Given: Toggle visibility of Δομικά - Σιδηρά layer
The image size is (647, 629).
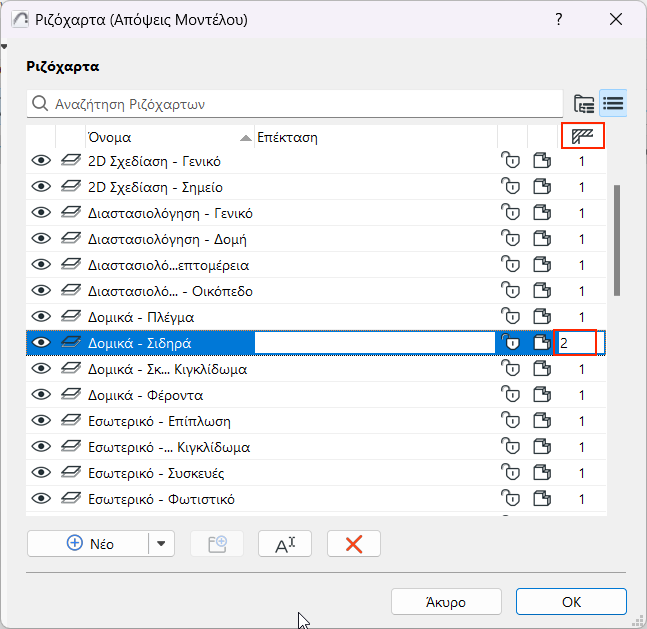Looking at the screenshot, I should point(41,343).
